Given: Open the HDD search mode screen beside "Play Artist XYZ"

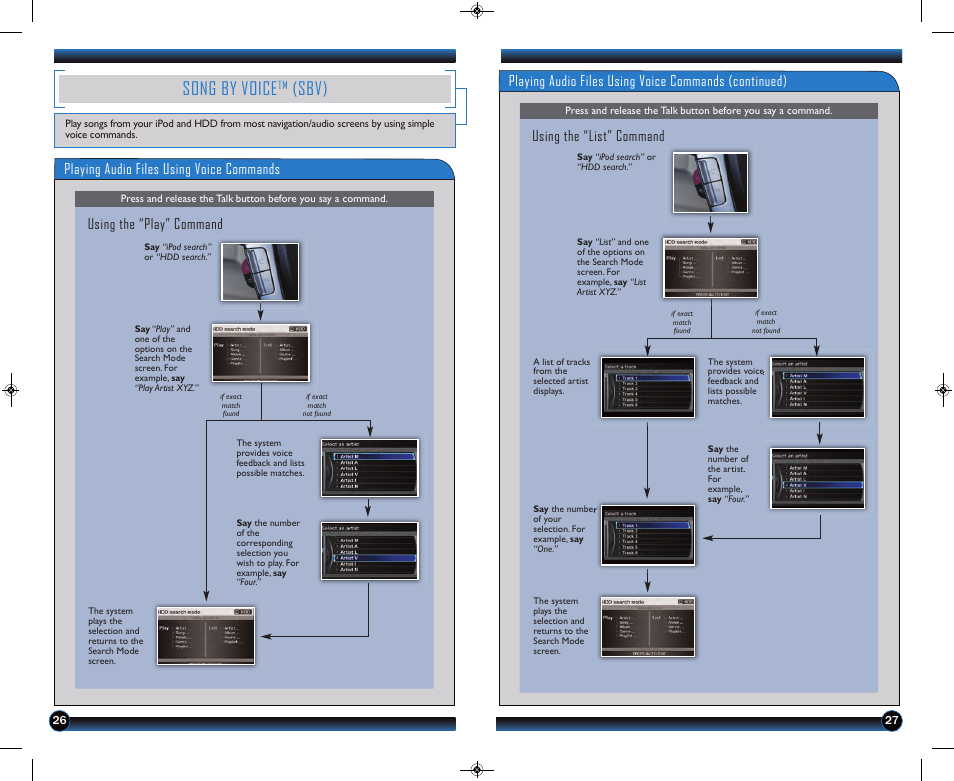Looking at the screenshot, I should click(260, 353).
